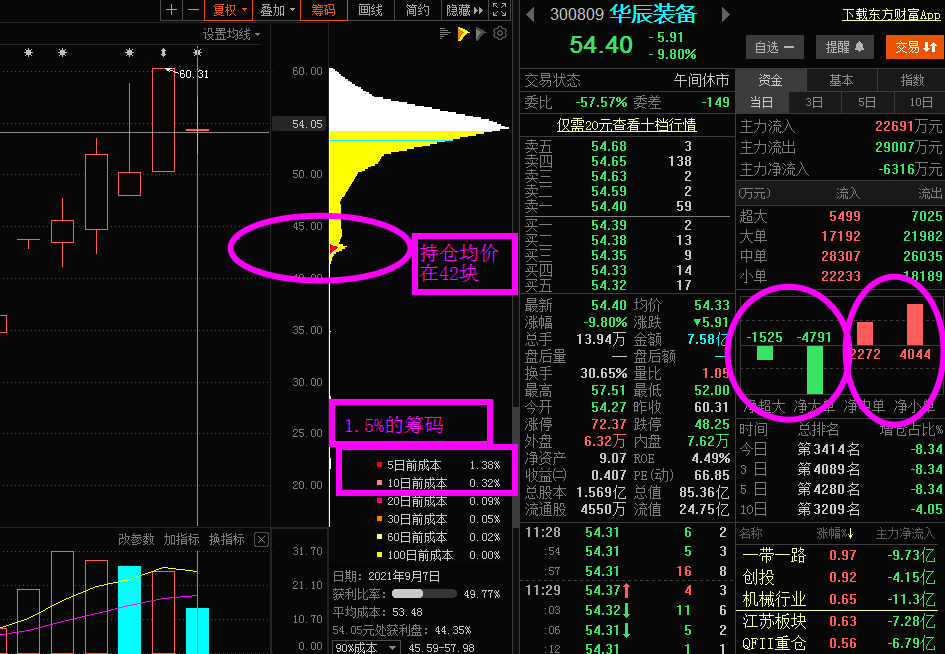Screen dimensions: 945x654
Task: Click the 11:29 trade tick at 54.37
Action: click(626, 591)
